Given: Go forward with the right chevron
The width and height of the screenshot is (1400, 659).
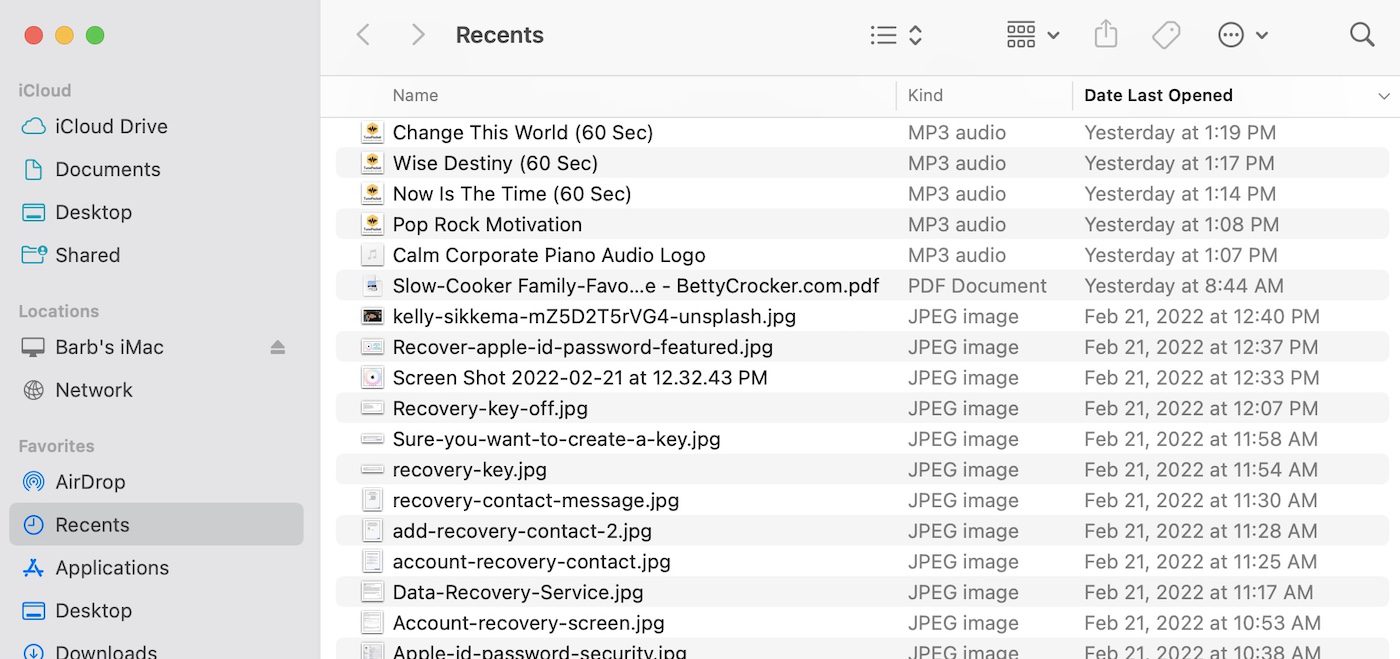Looking at the screenshot, I should (418, 35).
